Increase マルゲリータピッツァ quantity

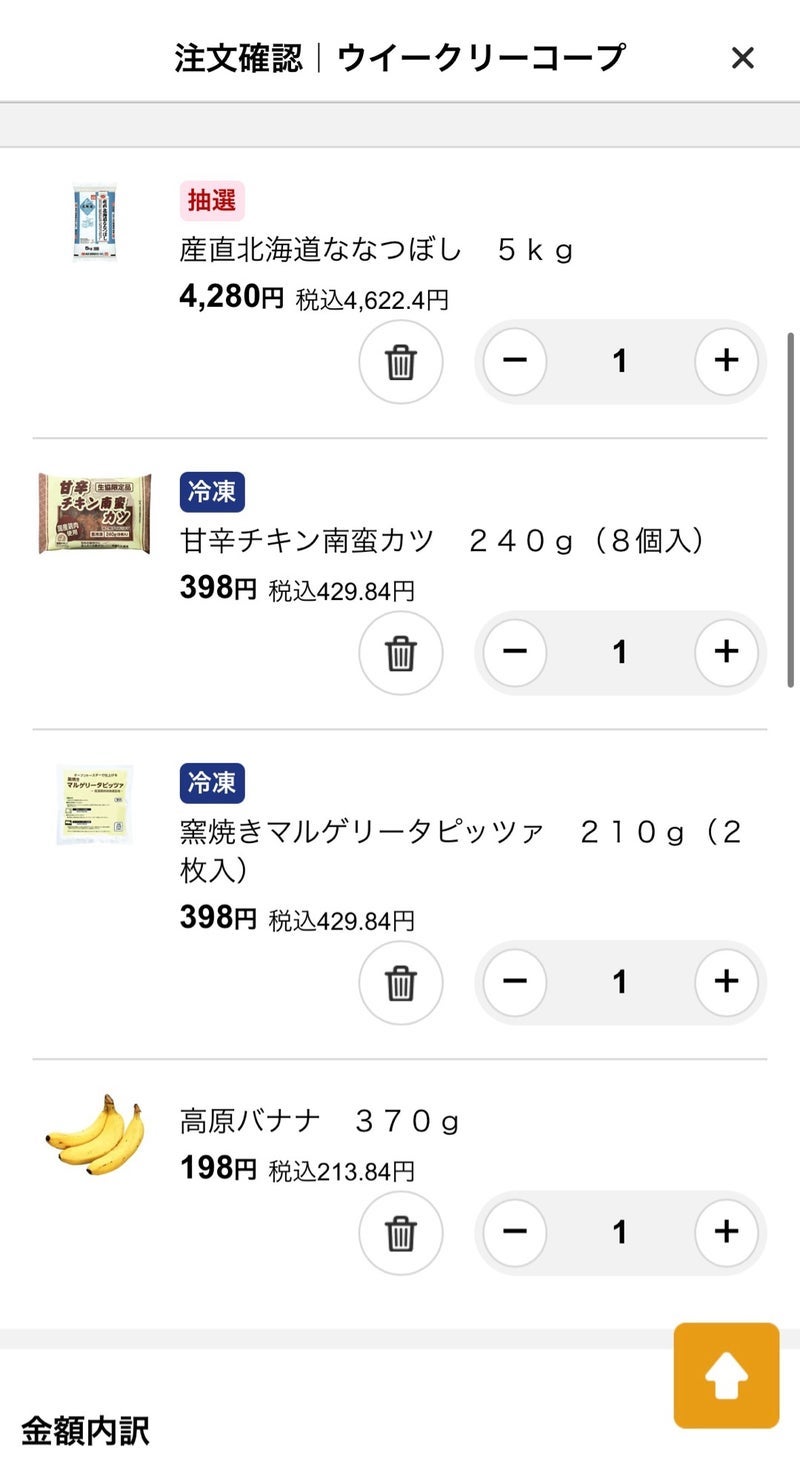click(x=726, y=982)
